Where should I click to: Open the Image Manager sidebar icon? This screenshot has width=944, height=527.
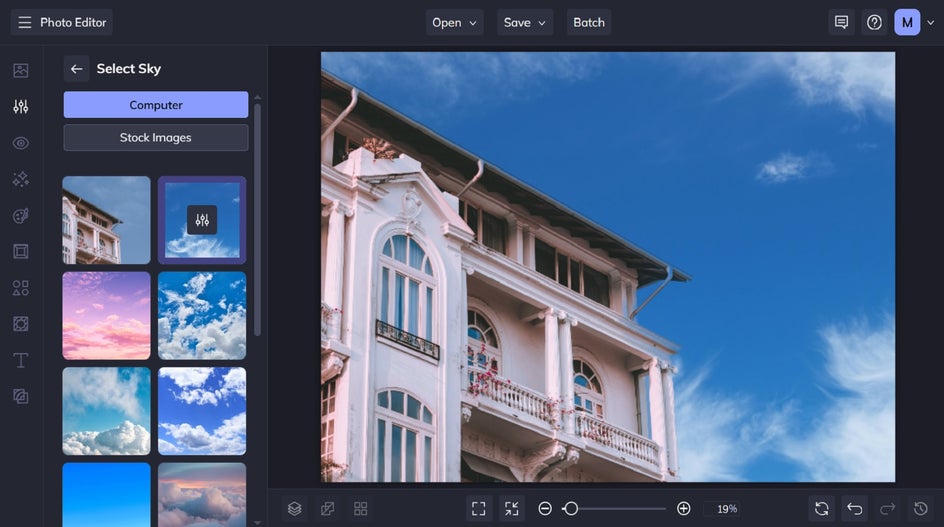coord(20,70)
